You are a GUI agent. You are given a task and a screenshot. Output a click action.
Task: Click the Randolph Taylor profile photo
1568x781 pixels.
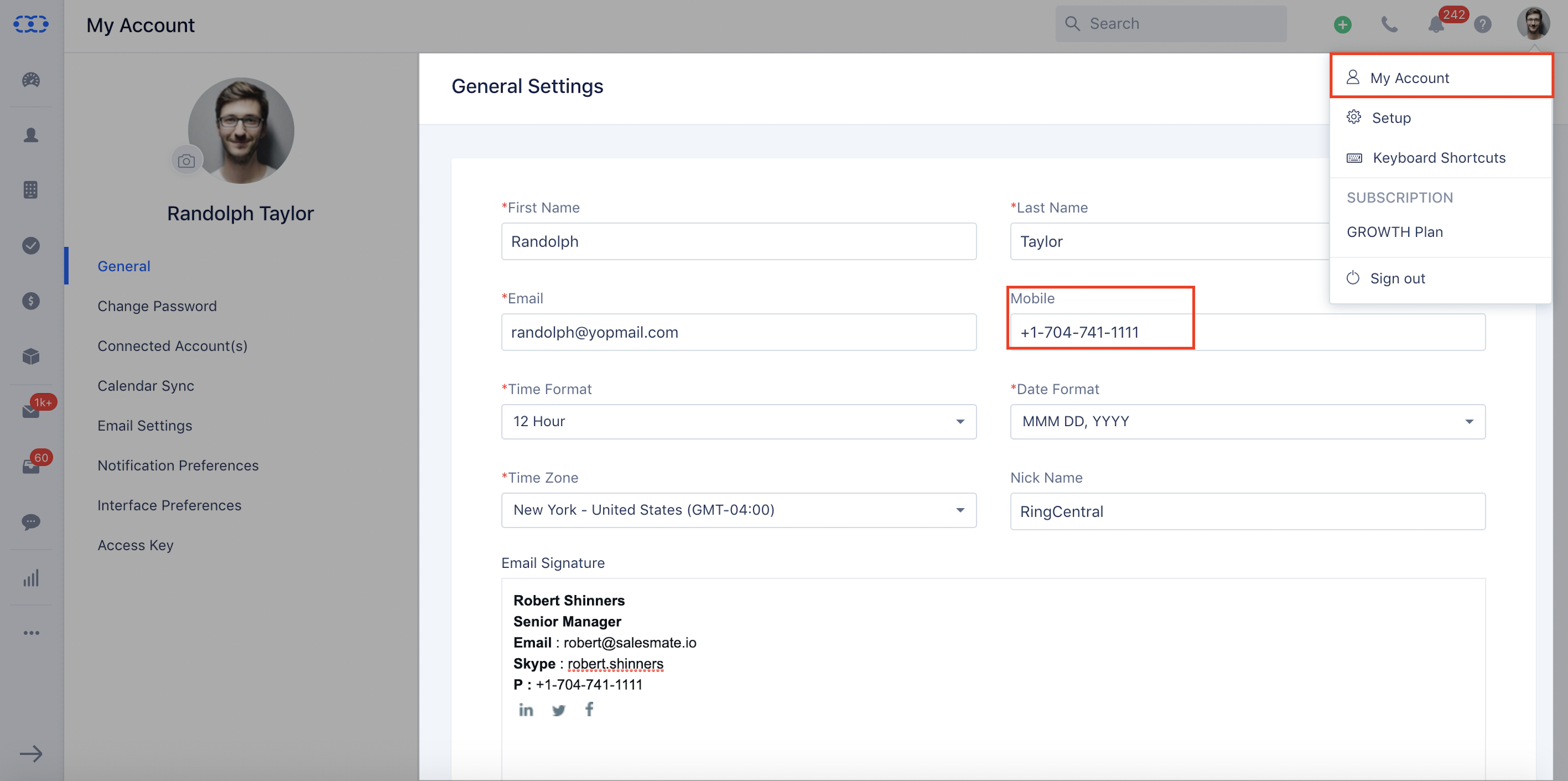coord(240,130)
